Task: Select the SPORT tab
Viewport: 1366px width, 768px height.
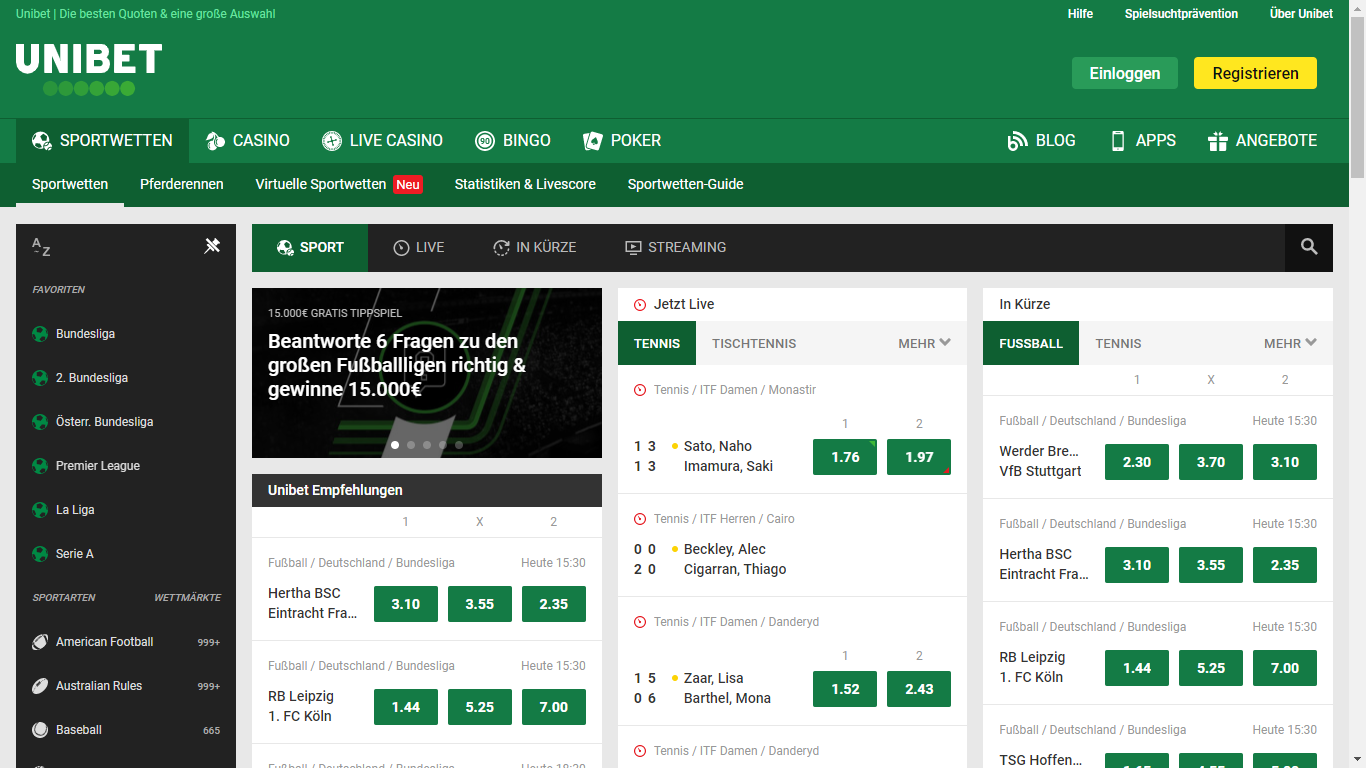Action: point(310,247)
